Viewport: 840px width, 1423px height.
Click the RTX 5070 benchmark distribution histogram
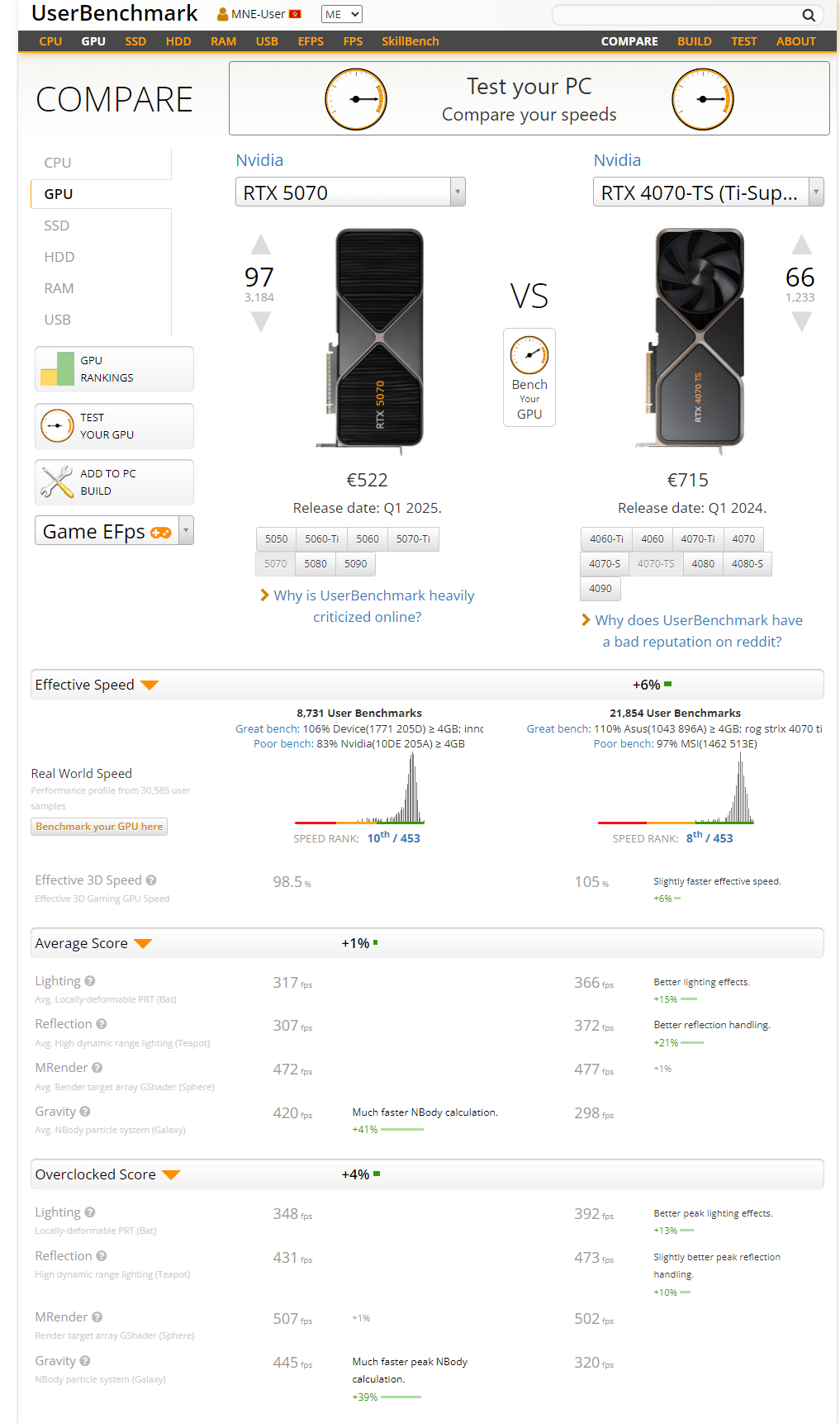[360, 788]
